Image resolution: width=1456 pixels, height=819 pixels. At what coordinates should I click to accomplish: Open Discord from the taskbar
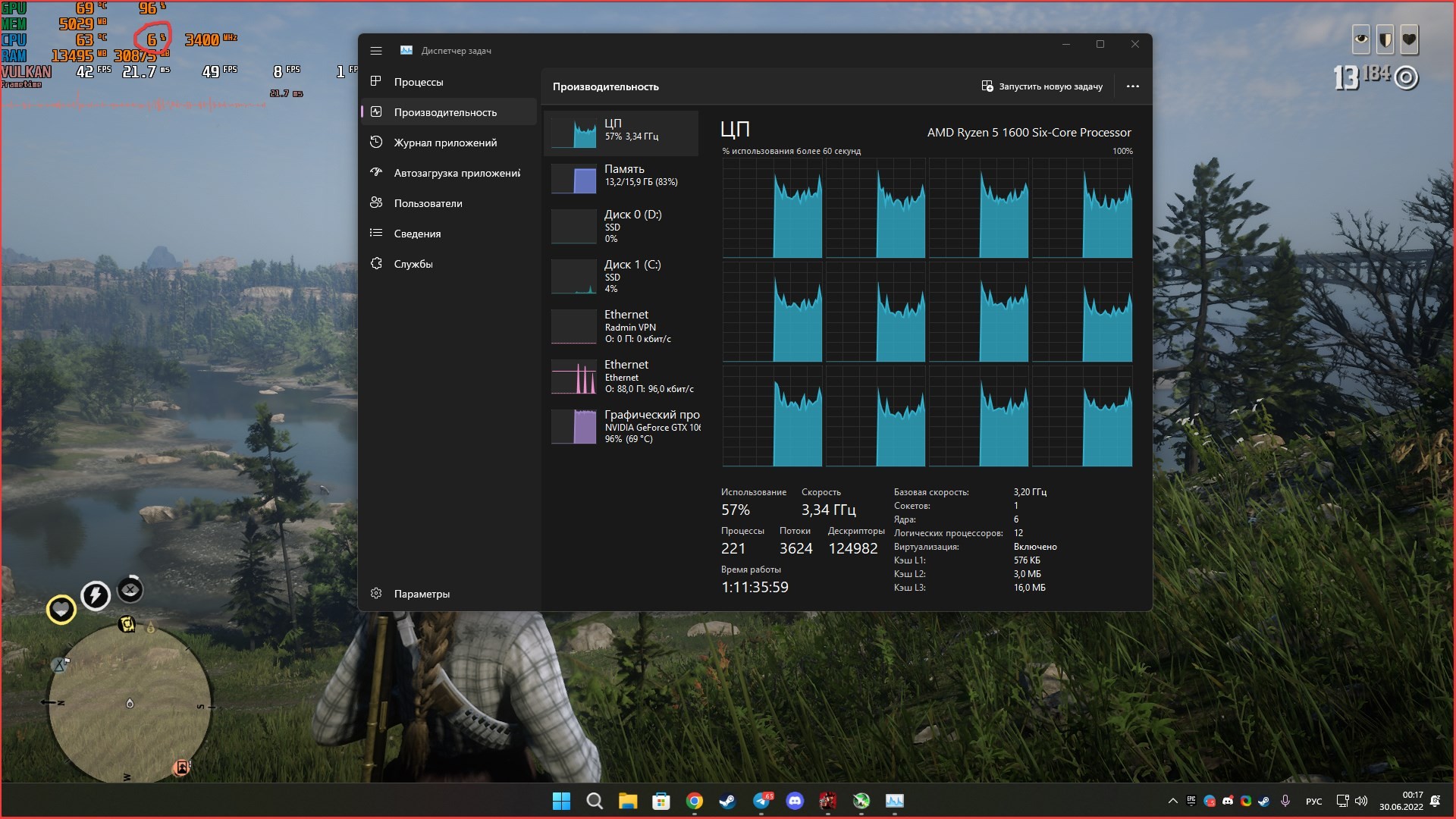coord(795,801)
